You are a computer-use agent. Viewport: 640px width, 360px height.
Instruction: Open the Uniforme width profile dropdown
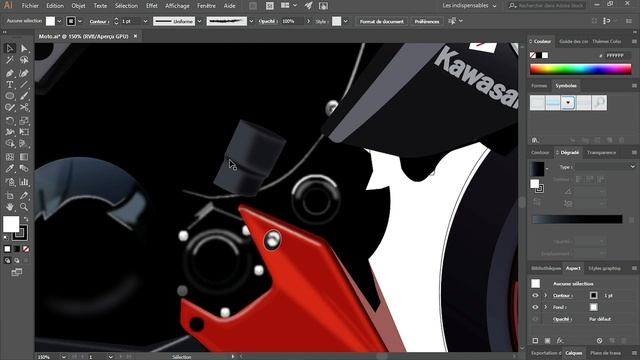click(x=200, y=21)
